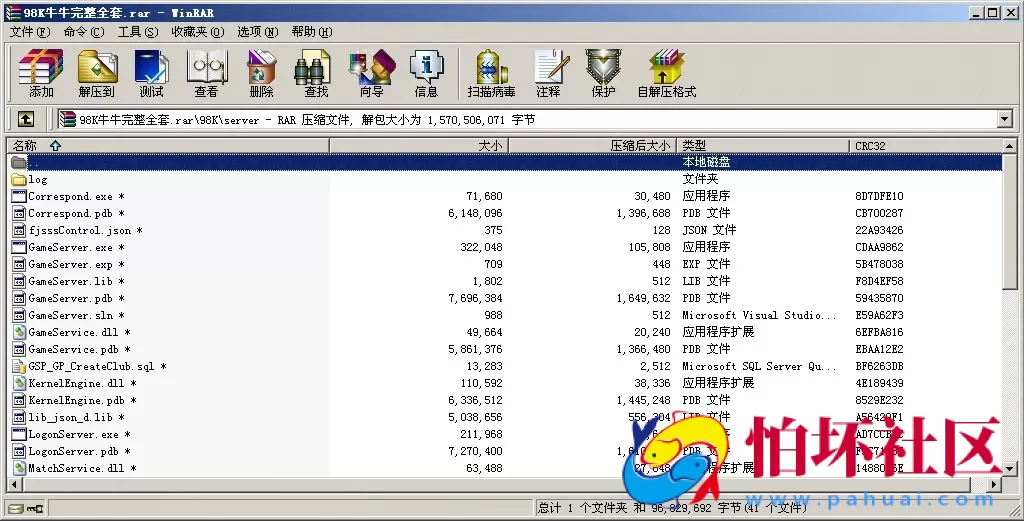The width and height of the screenshot is (1024, 521).
Task: Click CRC32 value CDAA9862
Action: click(879, 247)
